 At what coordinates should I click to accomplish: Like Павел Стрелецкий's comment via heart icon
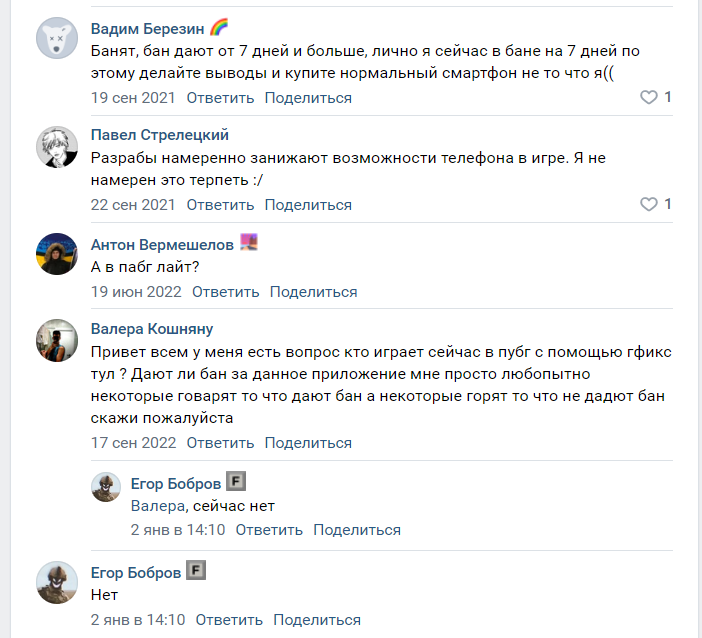click(x=648, y=204)
